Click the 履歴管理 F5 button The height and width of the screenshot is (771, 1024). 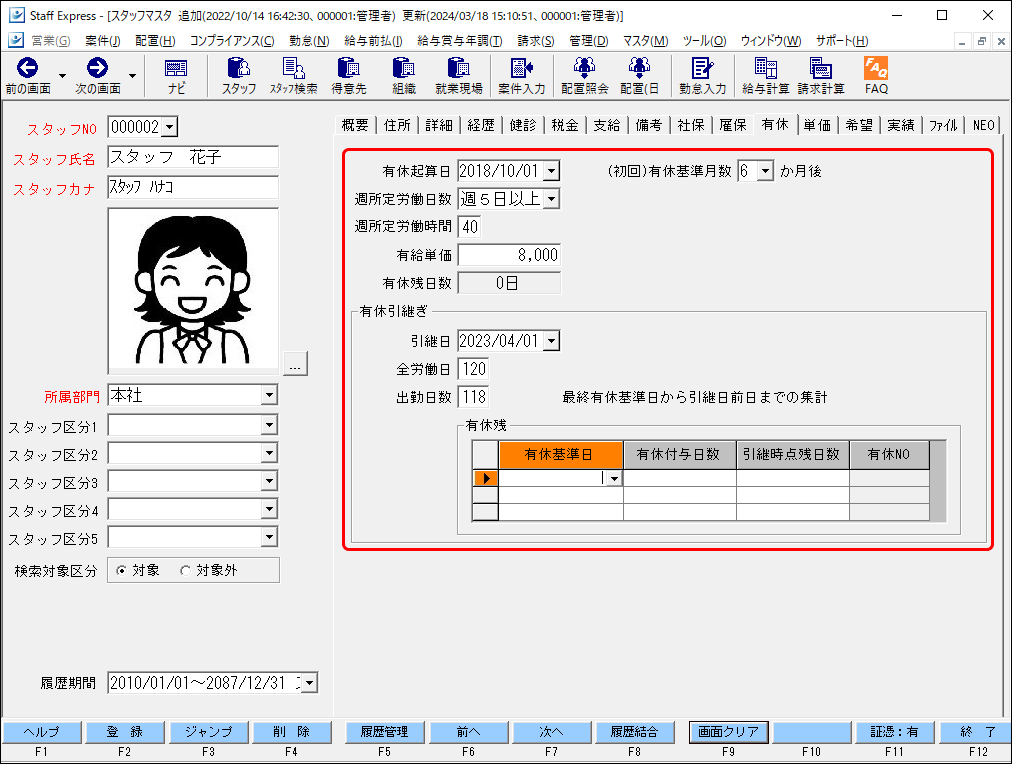coord(385,732)
